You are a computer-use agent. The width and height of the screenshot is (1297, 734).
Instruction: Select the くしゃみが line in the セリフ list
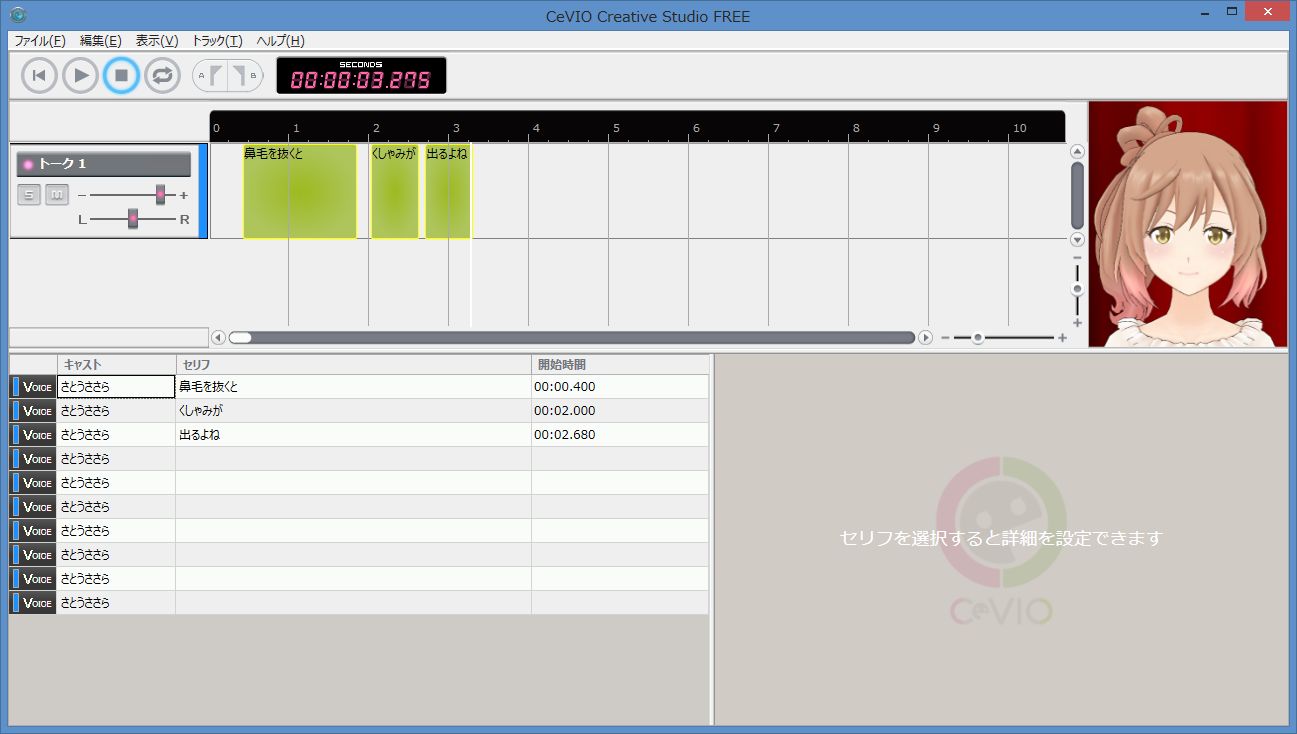354,411
